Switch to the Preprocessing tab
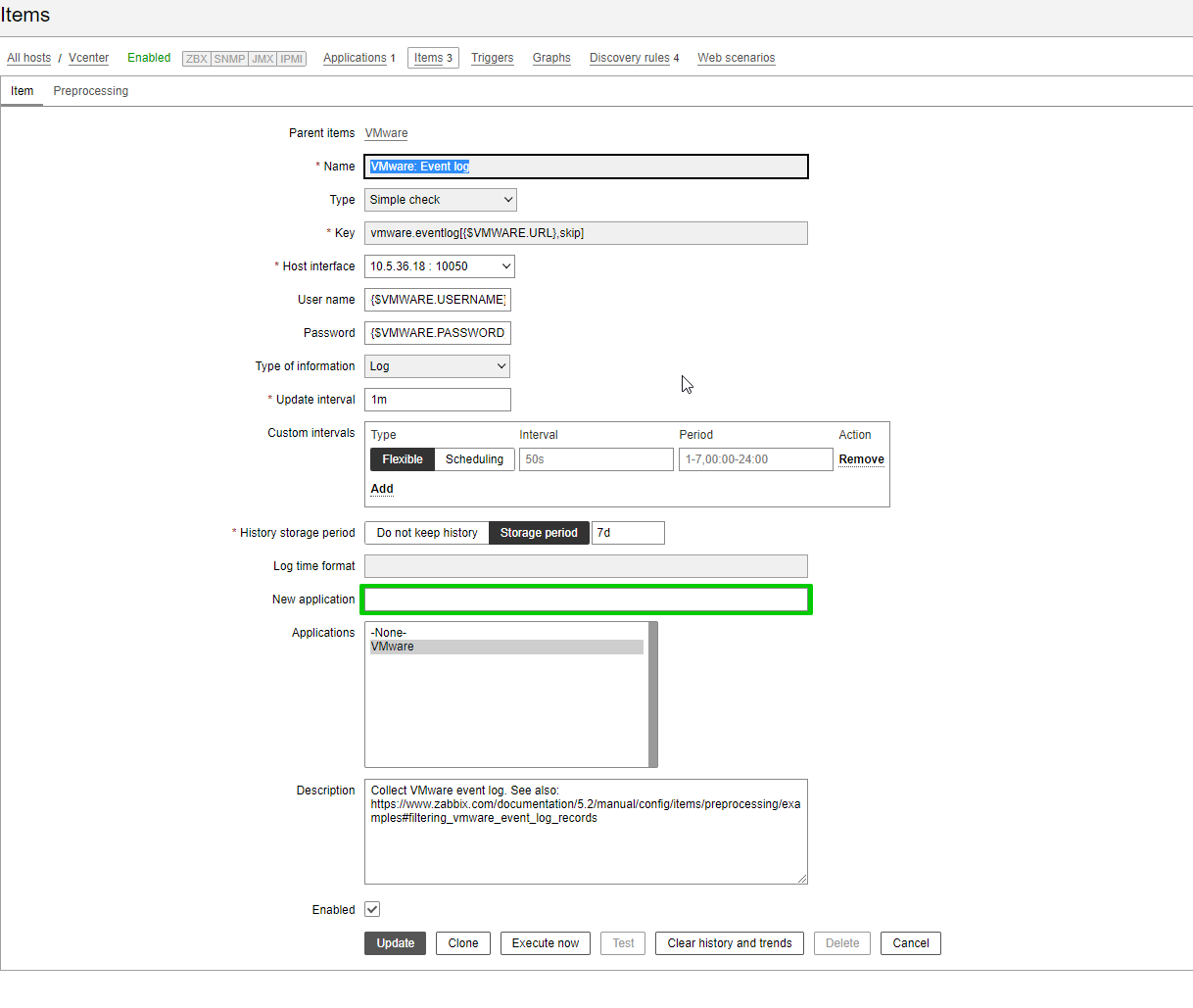 (x=91, y=91)
